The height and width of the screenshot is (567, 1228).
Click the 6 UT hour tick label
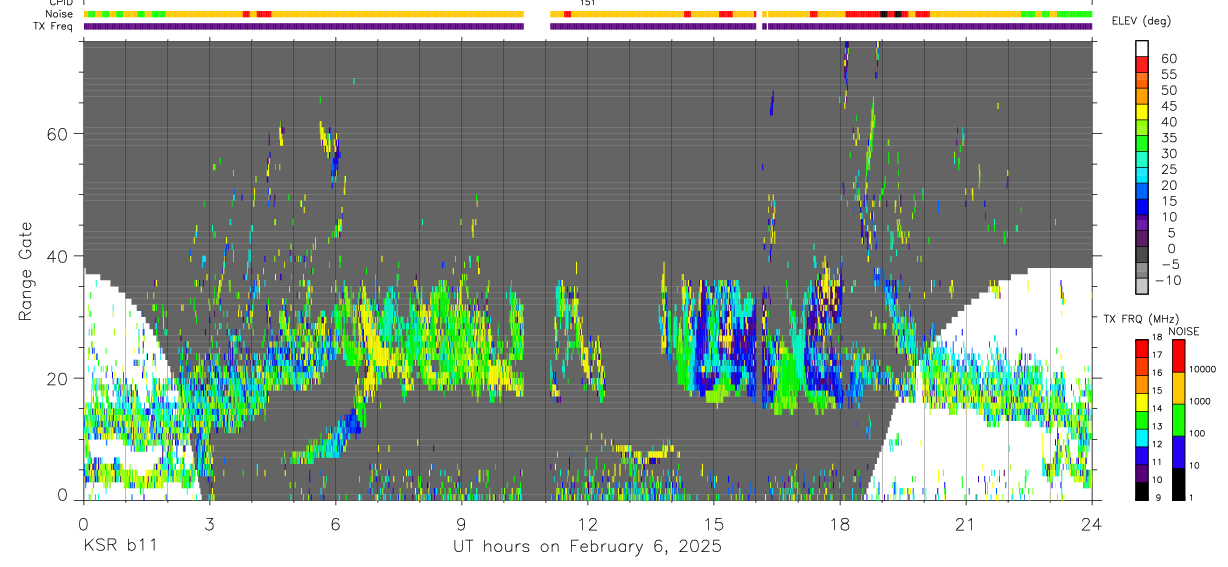[335, 523]
